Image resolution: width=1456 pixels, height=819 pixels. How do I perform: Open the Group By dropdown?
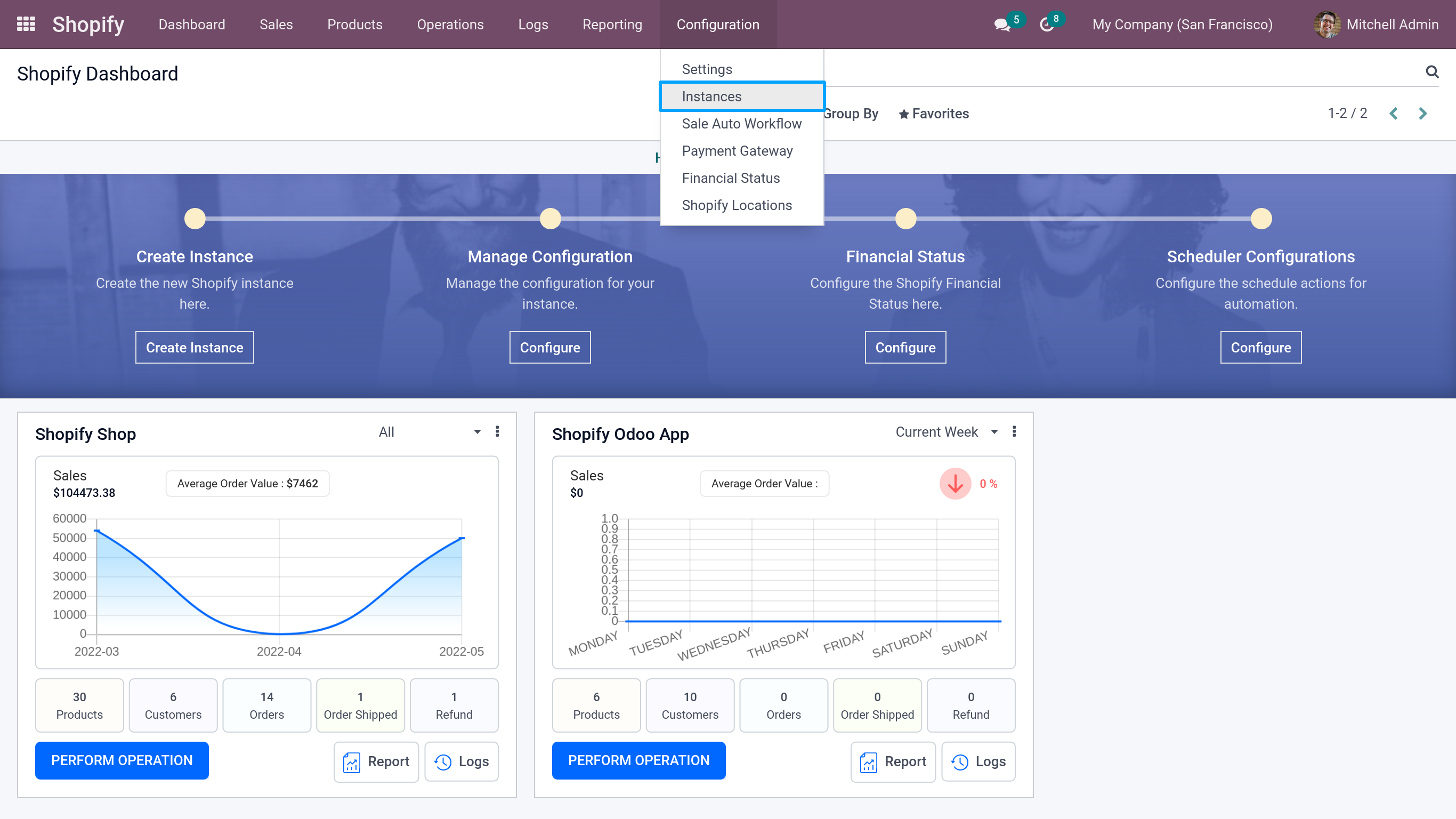851,114
